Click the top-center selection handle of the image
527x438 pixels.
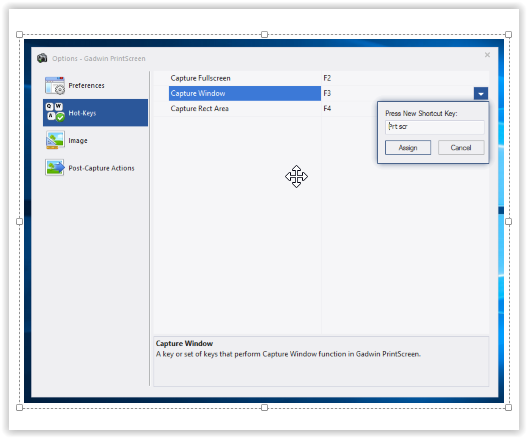264,34
